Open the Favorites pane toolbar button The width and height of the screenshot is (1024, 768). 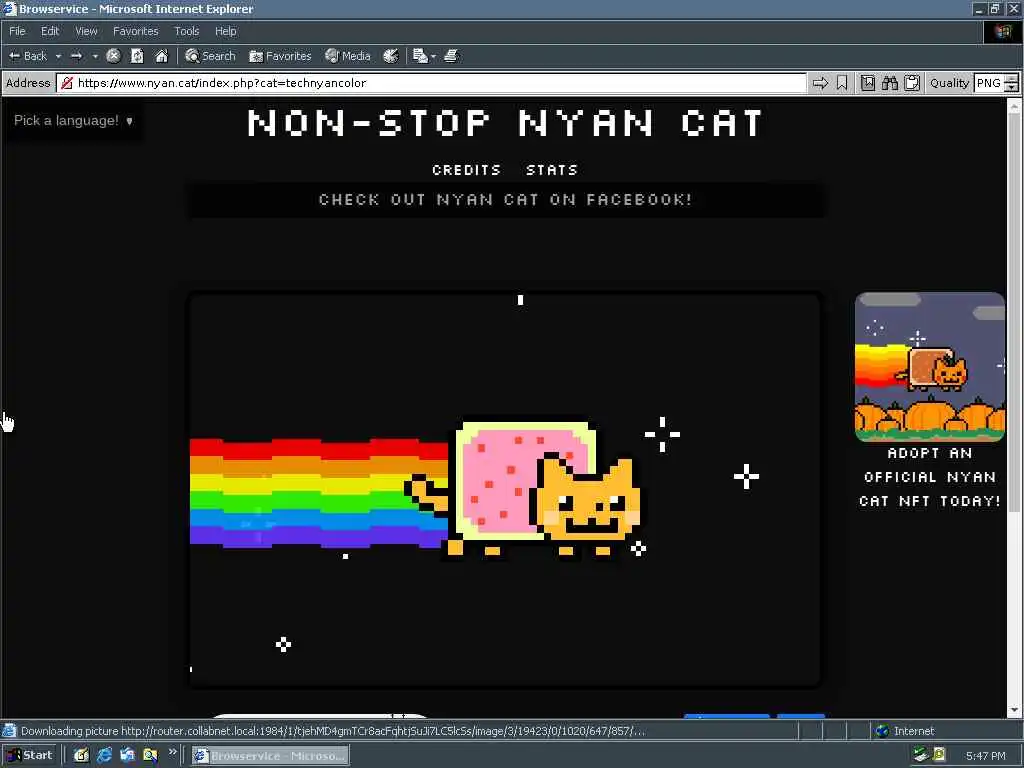point(280,56)
